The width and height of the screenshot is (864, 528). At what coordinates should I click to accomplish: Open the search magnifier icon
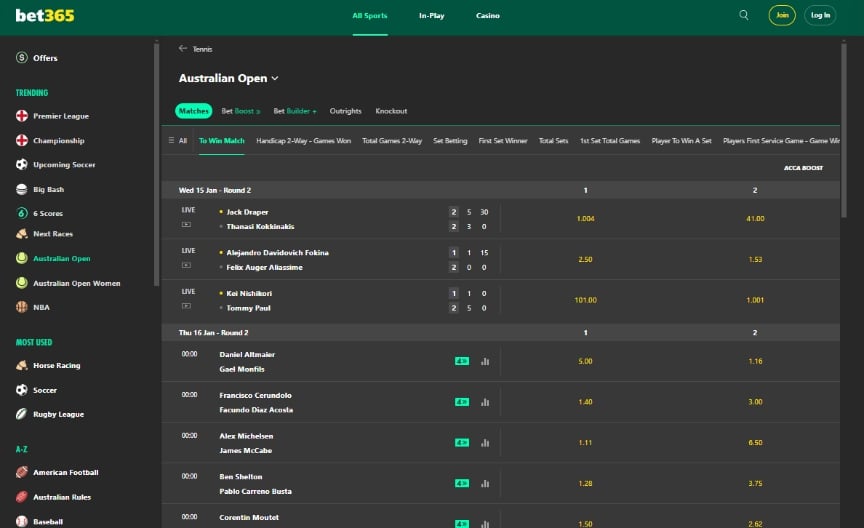coord(744,15)
